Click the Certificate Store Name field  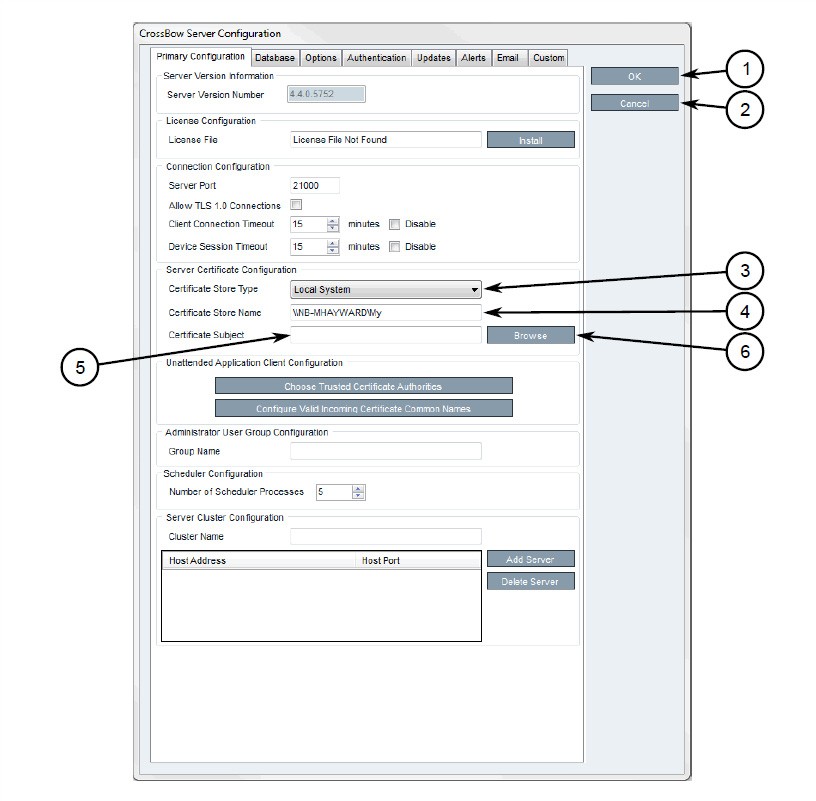click(x=386, y=313)
